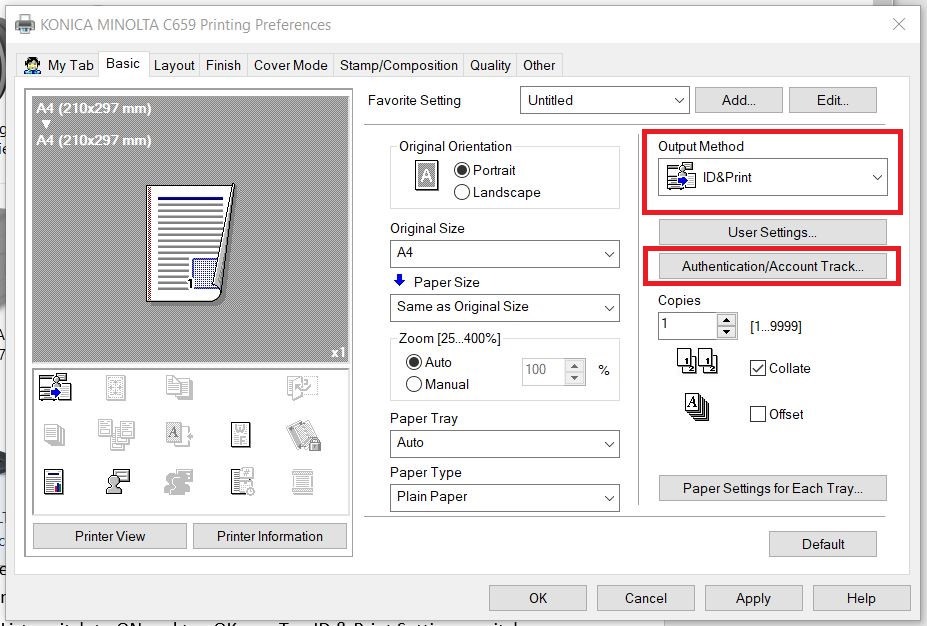This screenshot has width=927, height=626.
Task: Switch to the Layout tab
Action: click(174, 65)
